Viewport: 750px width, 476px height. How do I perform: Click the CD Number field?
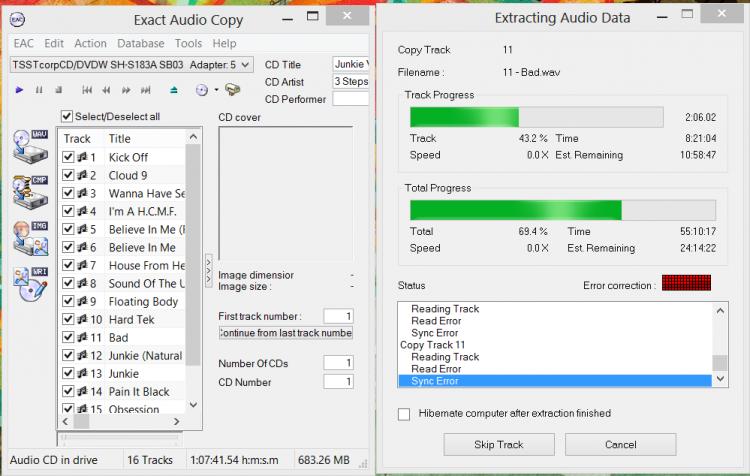(x=338, y=382)
